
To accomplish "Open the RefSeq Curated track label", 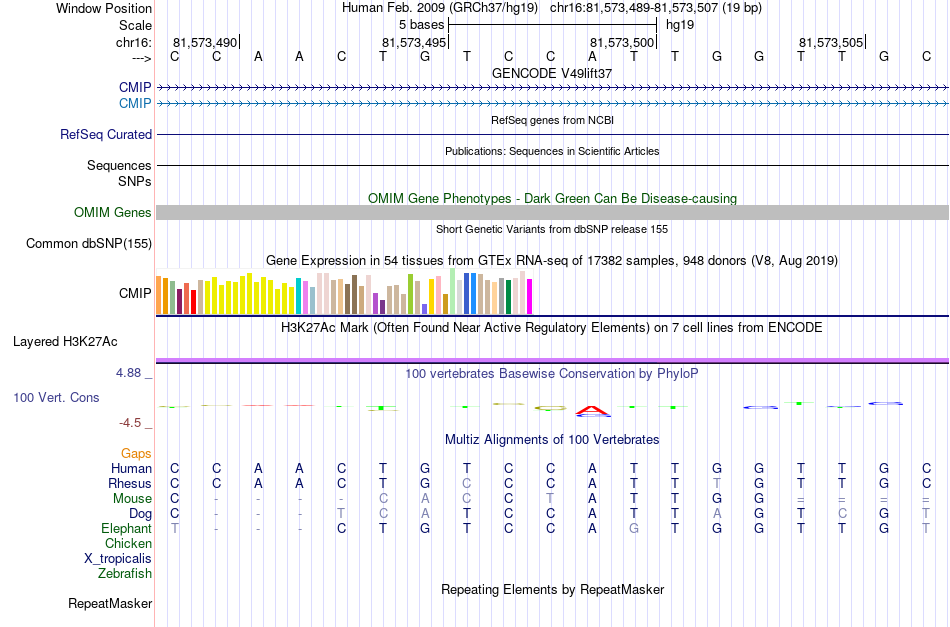I will [x=106, y=134].
